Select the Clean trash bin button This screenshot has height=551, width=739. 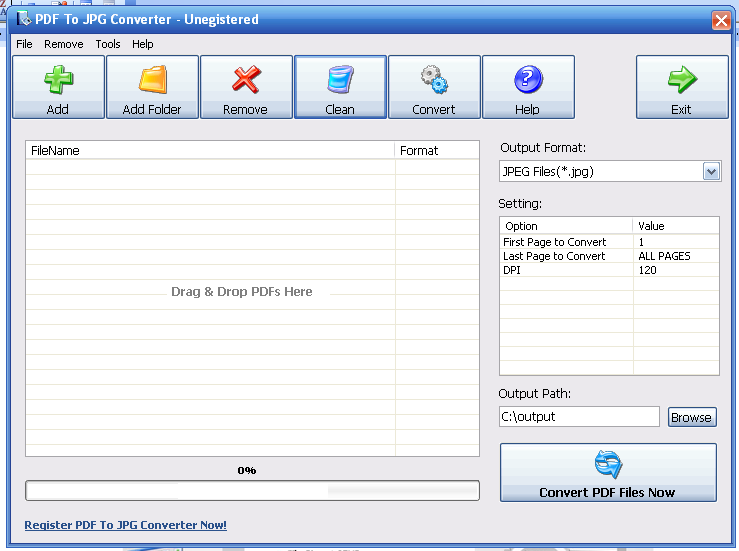click(x=340, y=87)
